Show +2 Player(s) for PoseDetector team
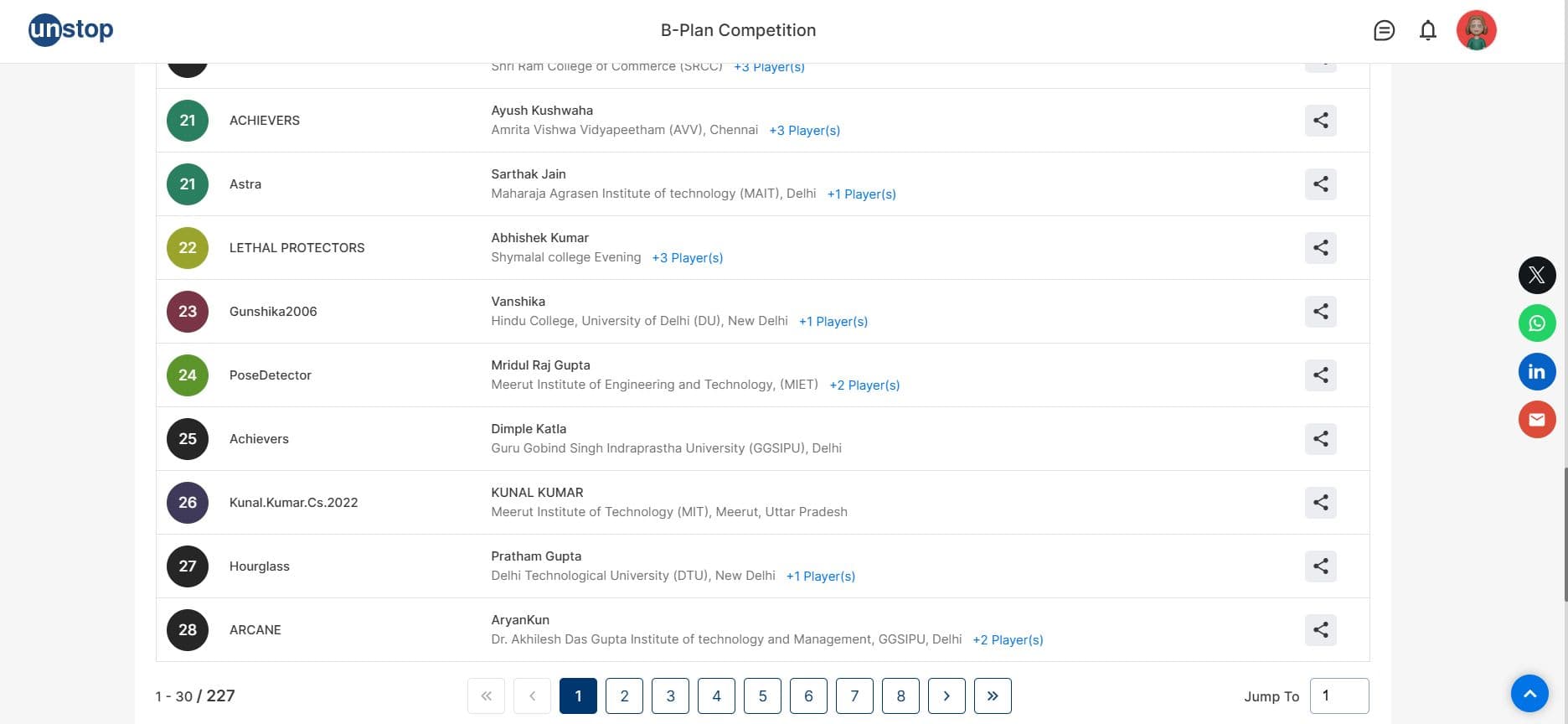The image size is (1568, 724). [x=864, y=385]
